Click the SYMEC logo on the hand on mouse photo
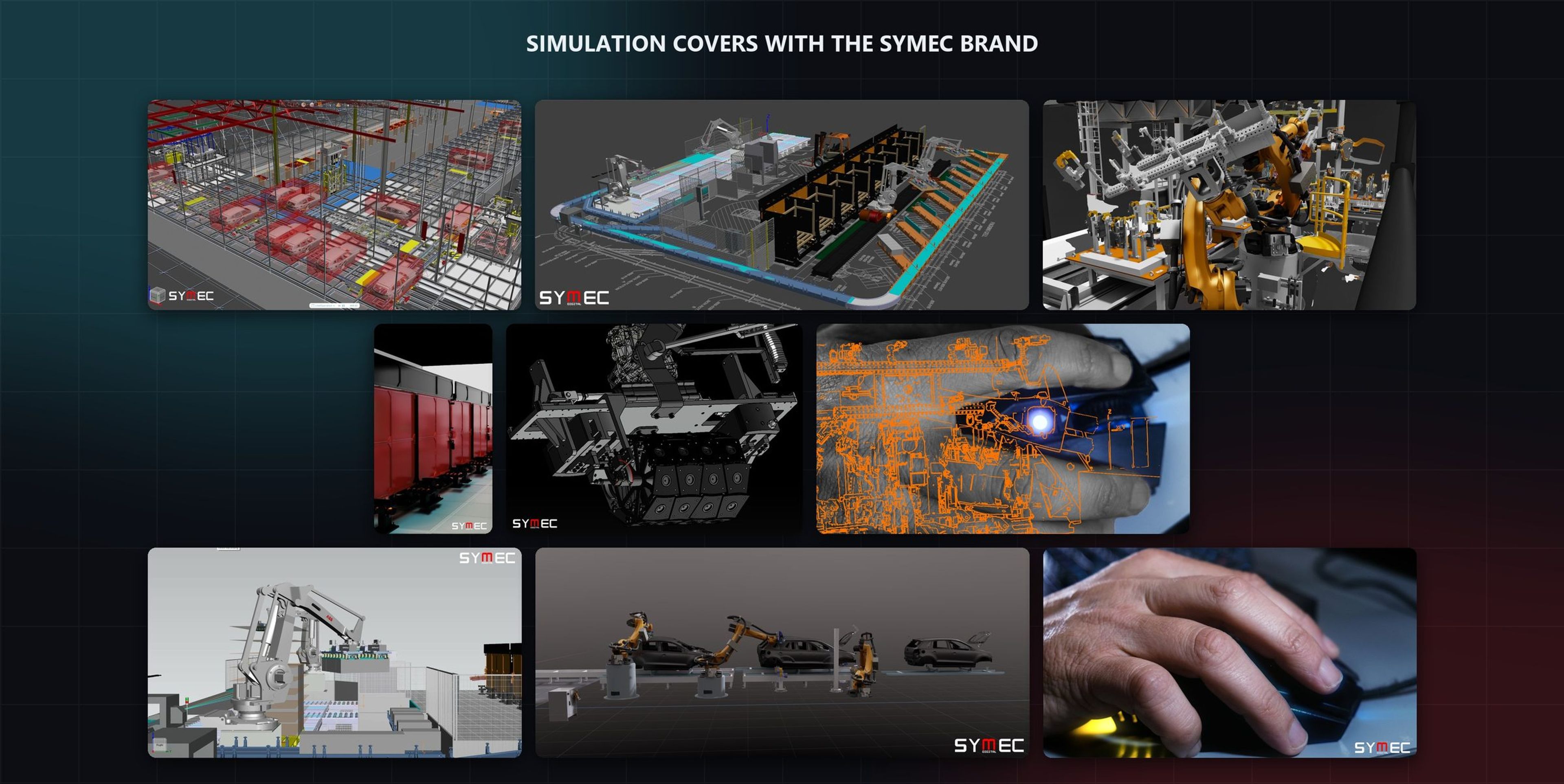 (1382, 748)
